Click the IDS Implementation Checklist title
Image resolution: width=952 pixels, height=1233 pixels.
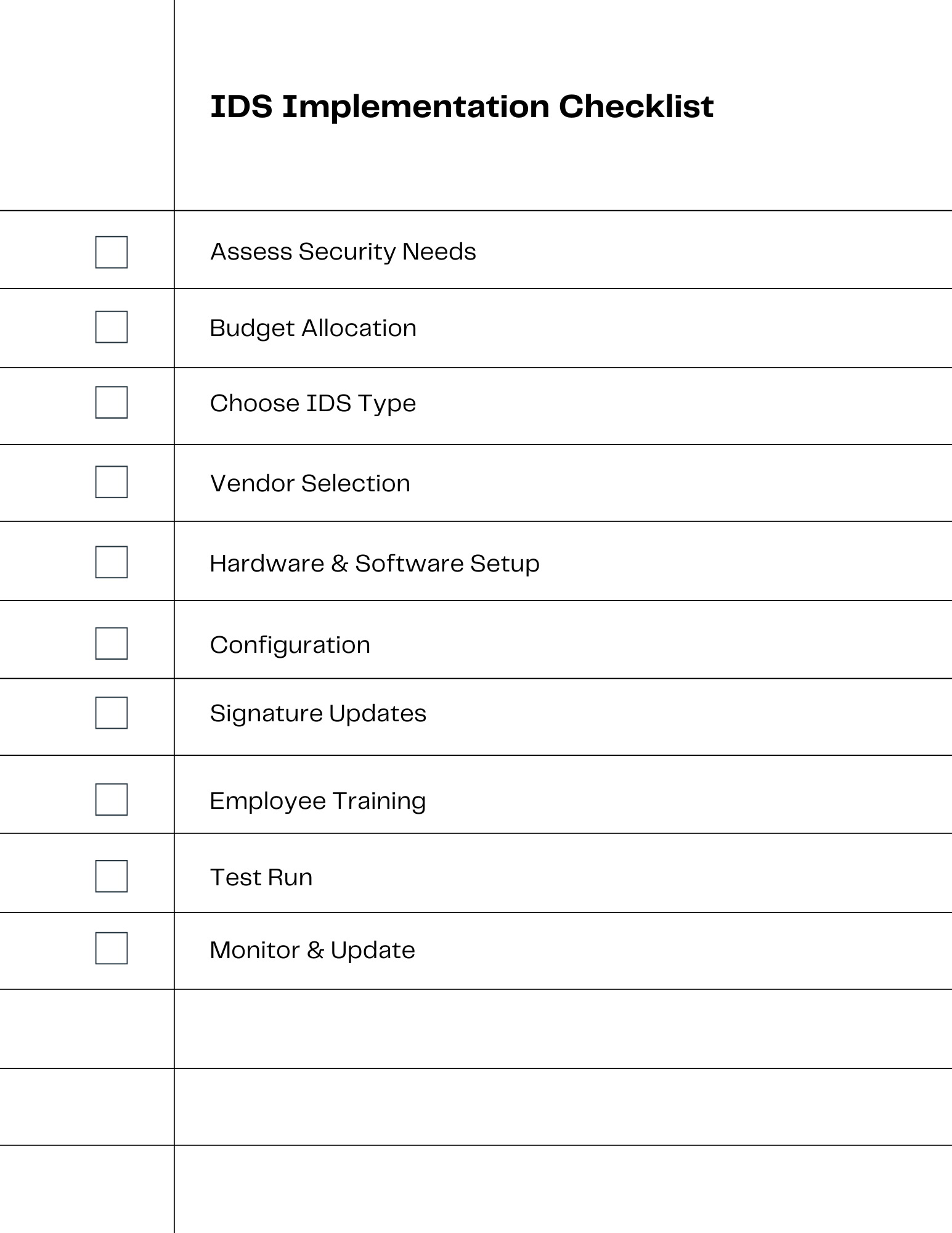point(462,107)
